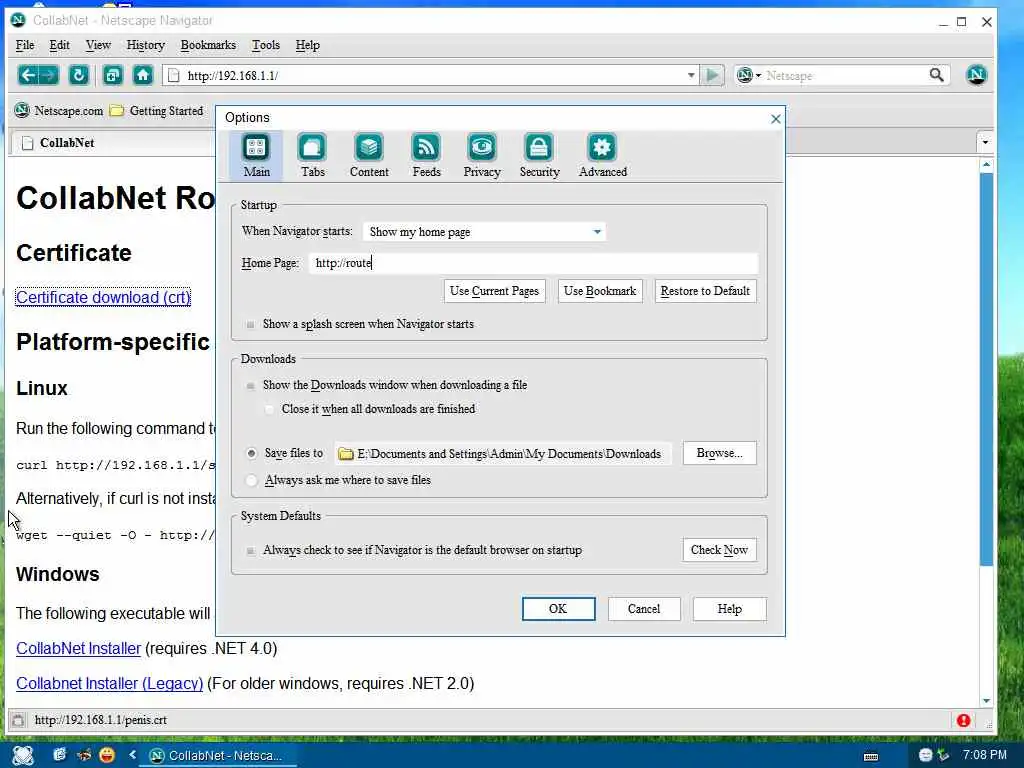Click the Help button in Options dialog
The height and width of the screenshot is (768, 1024).
729,609
